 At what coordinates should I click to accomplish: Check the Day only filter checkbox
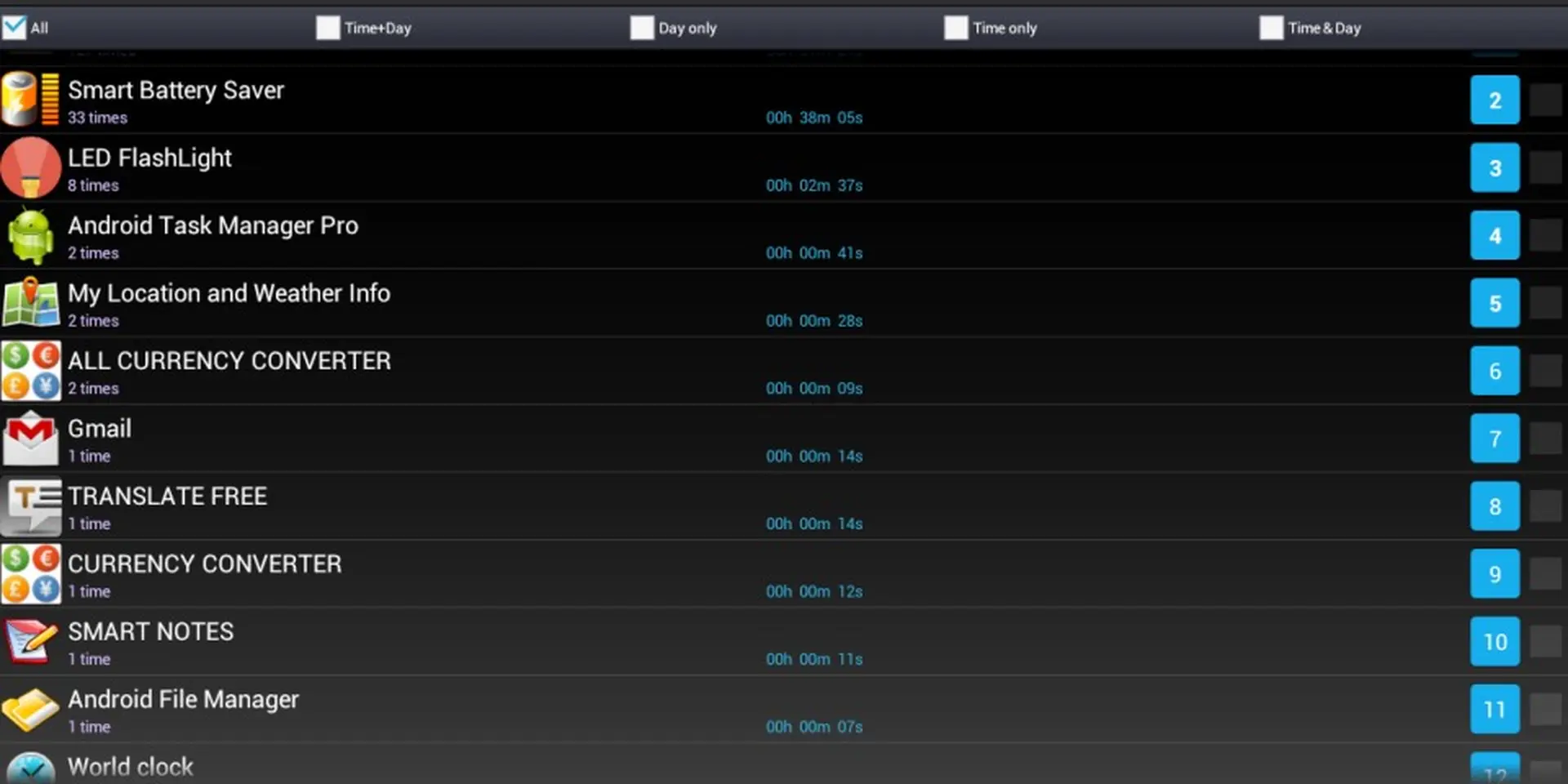(643, 28)
